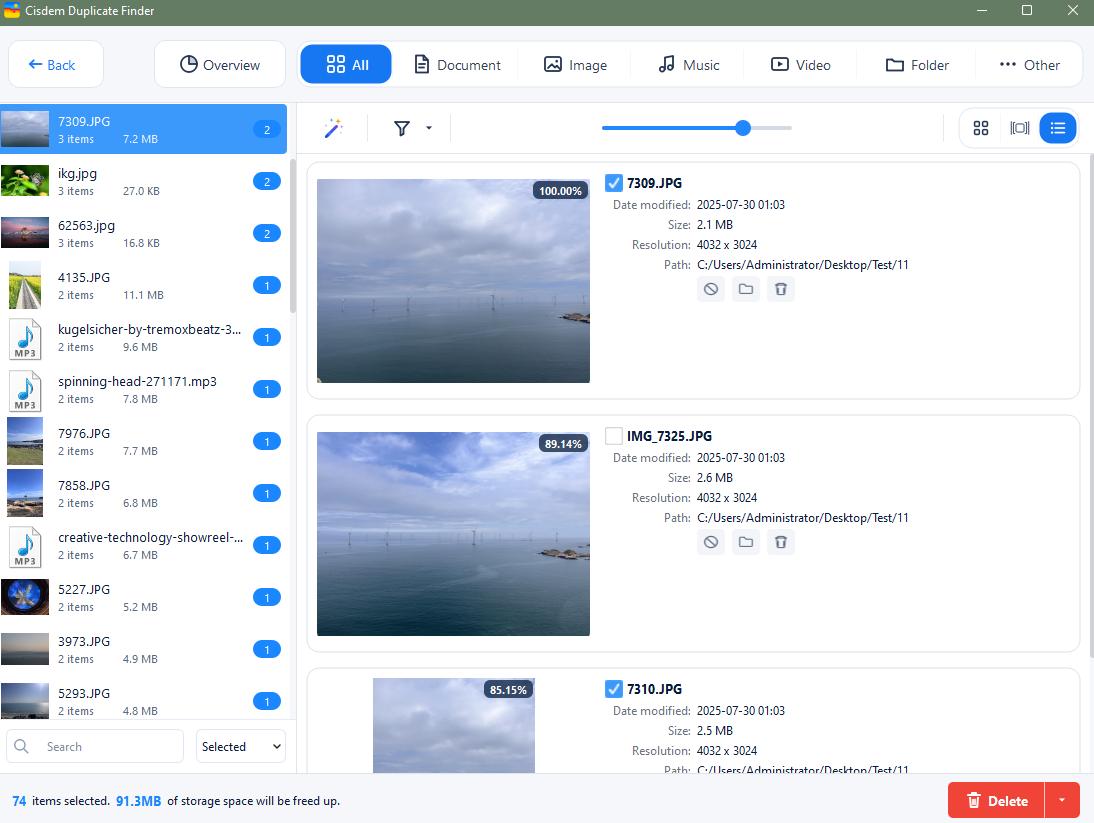Select the ikg.jpg duplicate group

tap(144, 181)
